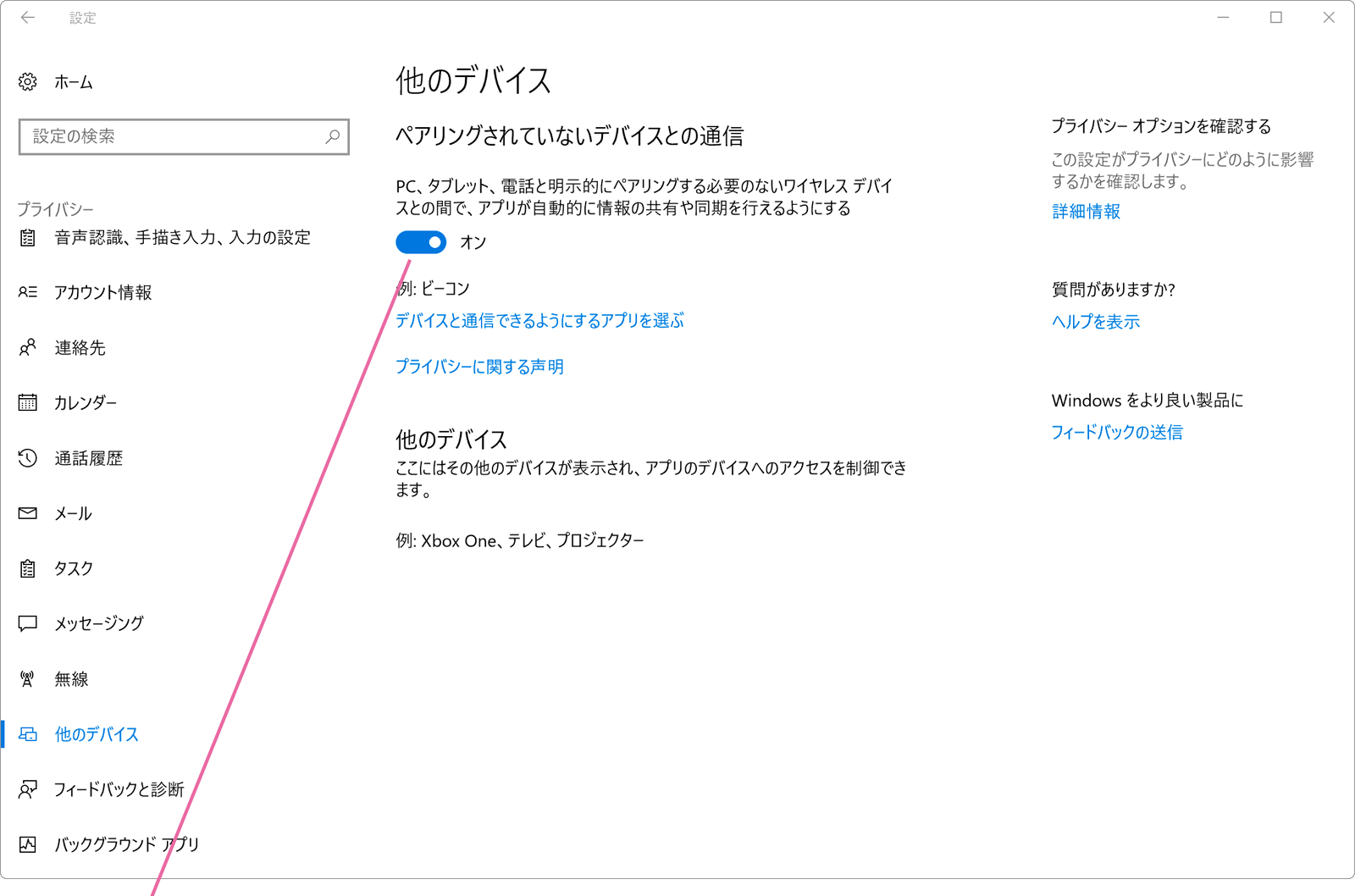Select バックグラウンド アプリ in sidebar
The image size is (1355, 896).
tap(127, 844)
